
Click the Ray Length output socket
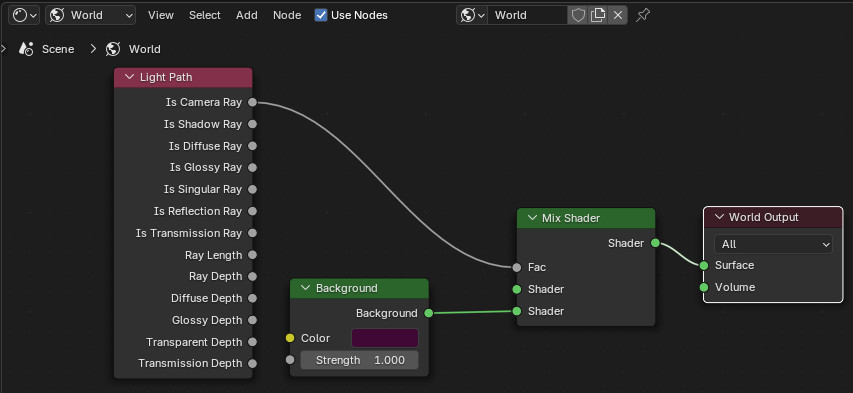252,255
